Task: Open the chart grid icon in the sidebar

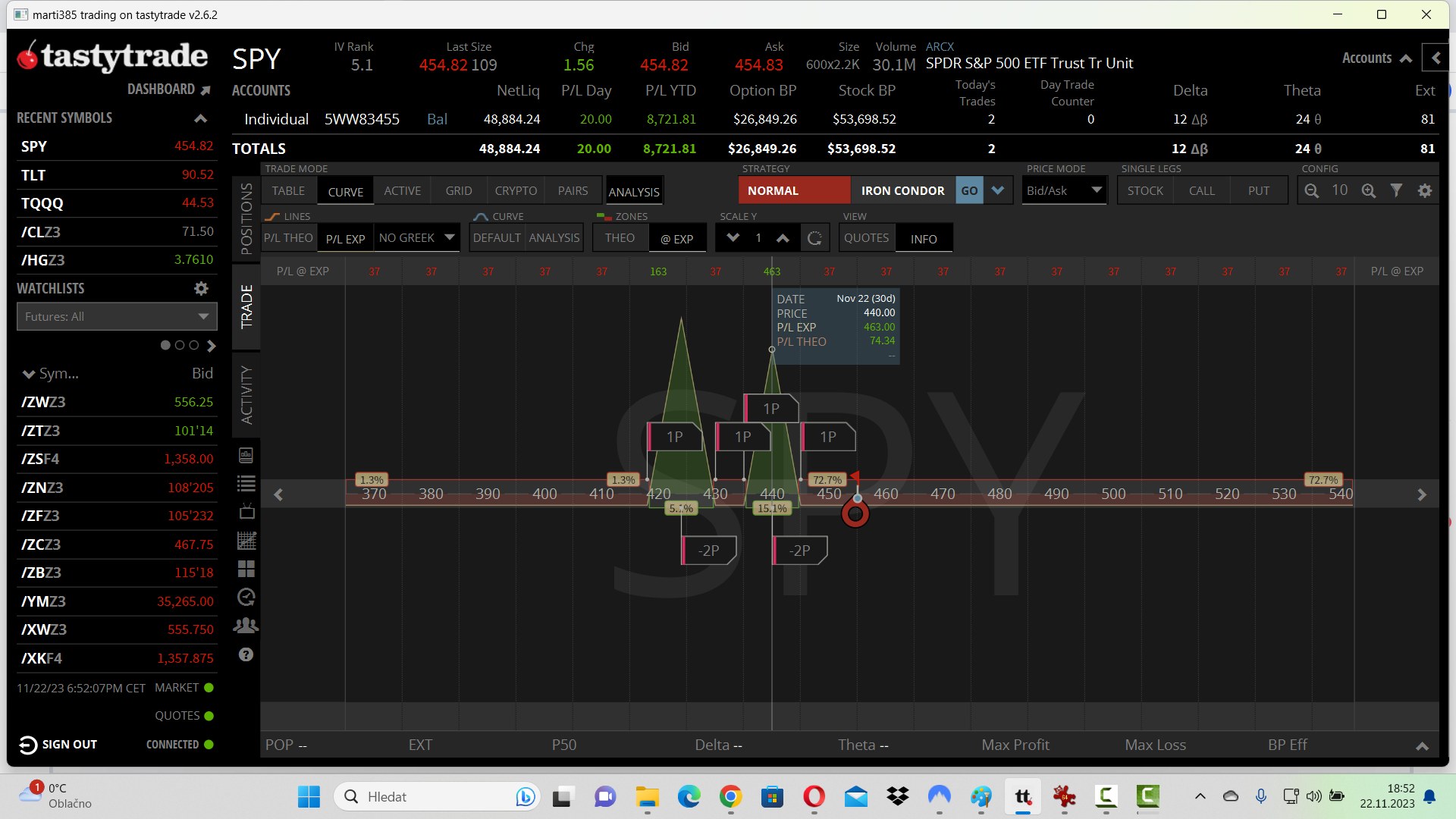Action: [246, 541]
